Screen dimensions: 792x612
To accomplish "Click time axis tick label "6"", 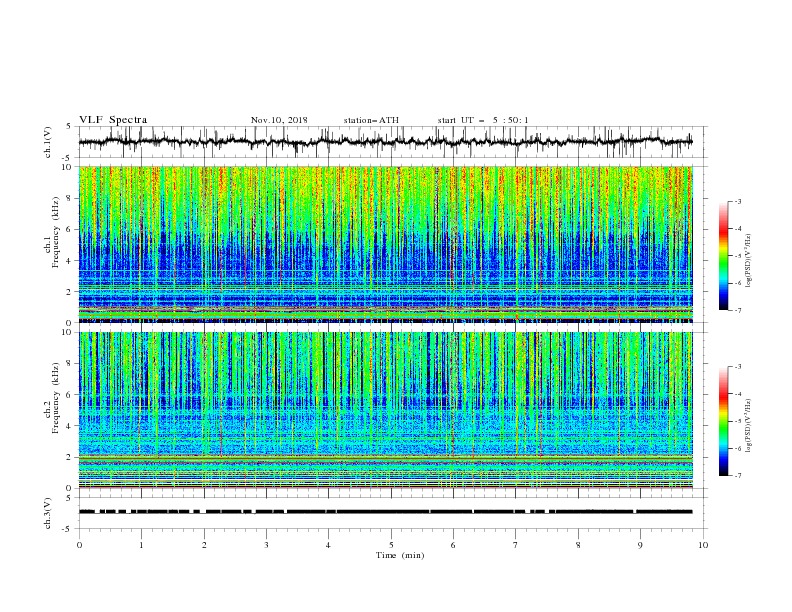I will click(x=453, y=545).
